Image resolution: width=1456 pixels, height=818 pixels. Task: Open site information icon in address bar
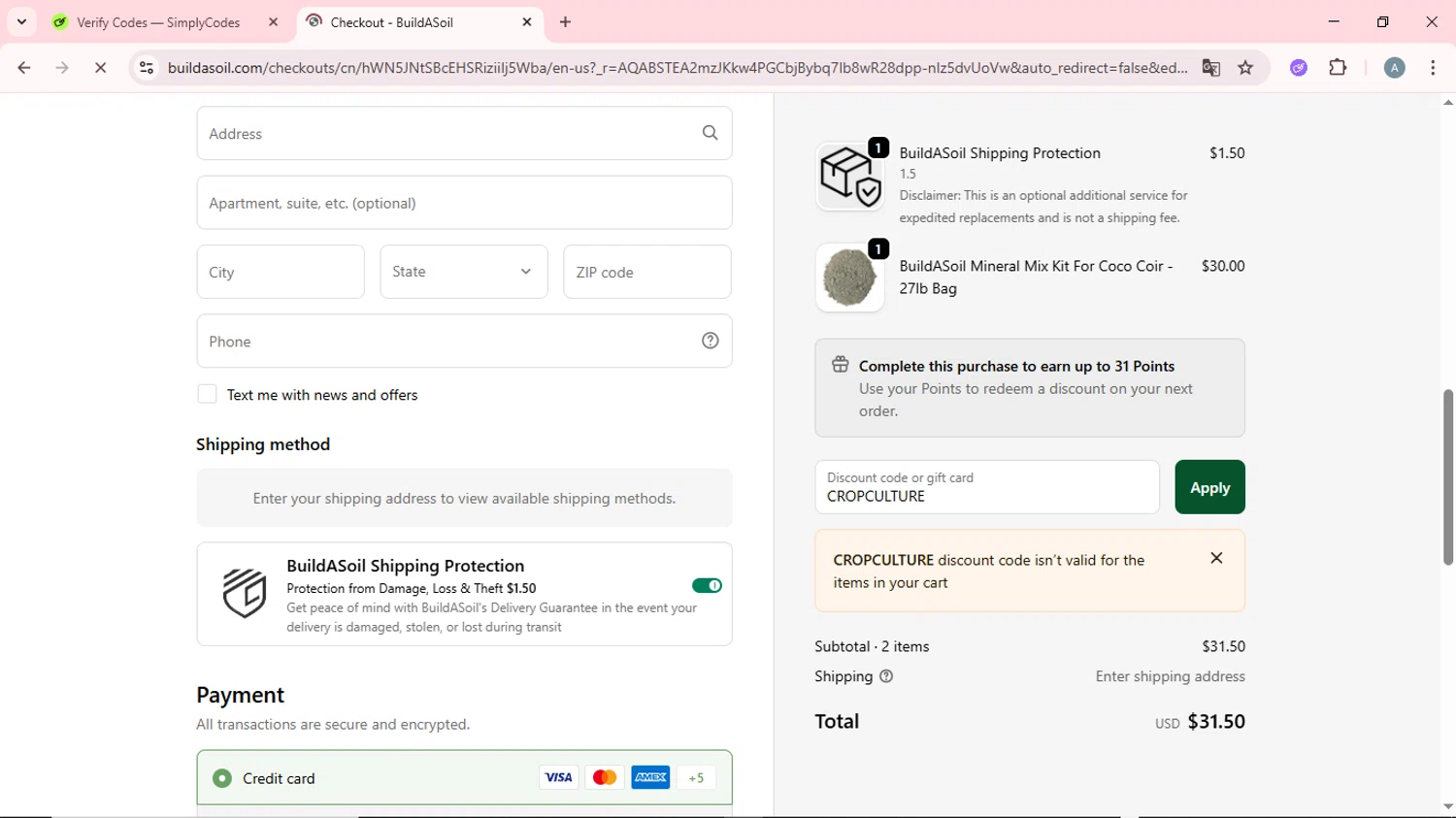pyautogui.click(x=147, y=68)
